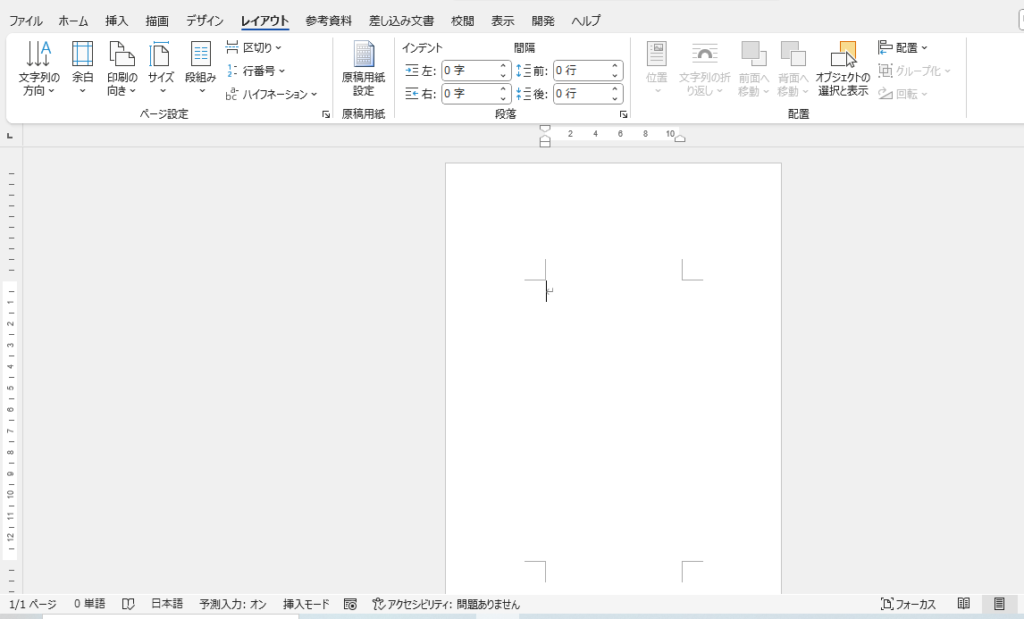This screenshot has width=1024, height=619.
Task: Open the グループ化 group dropdown
Action: 914,71
